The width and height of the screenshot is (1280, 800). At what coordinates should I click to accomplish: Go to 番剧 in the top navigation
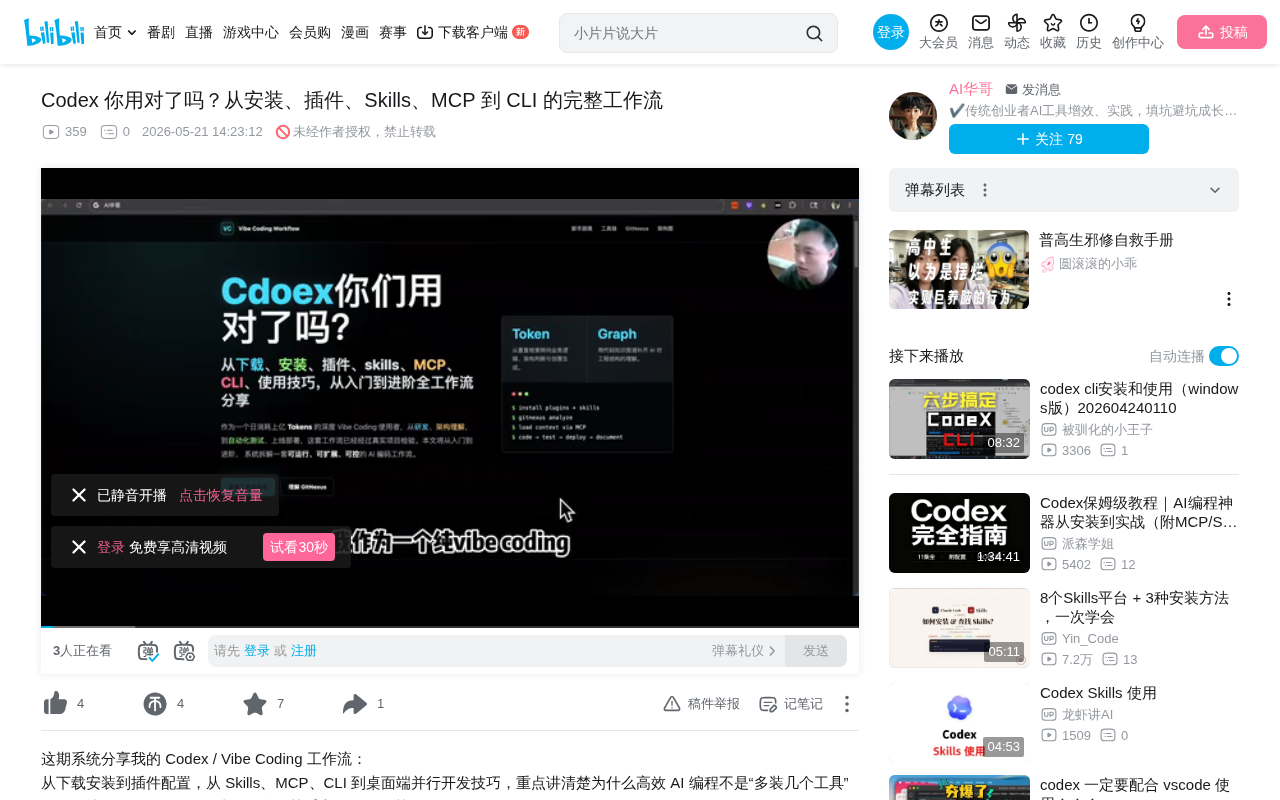[x=161, y=32]
